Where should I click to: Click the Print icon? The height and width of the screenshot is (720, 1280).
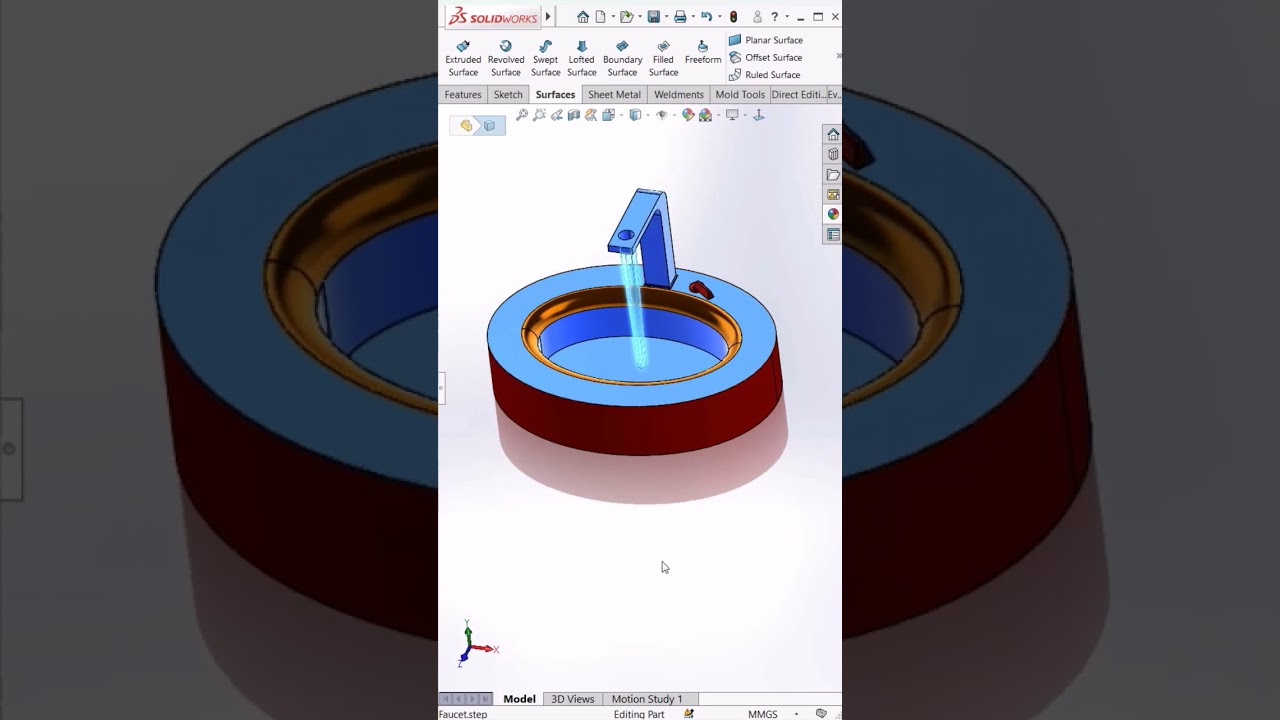[x=680, y=17]
